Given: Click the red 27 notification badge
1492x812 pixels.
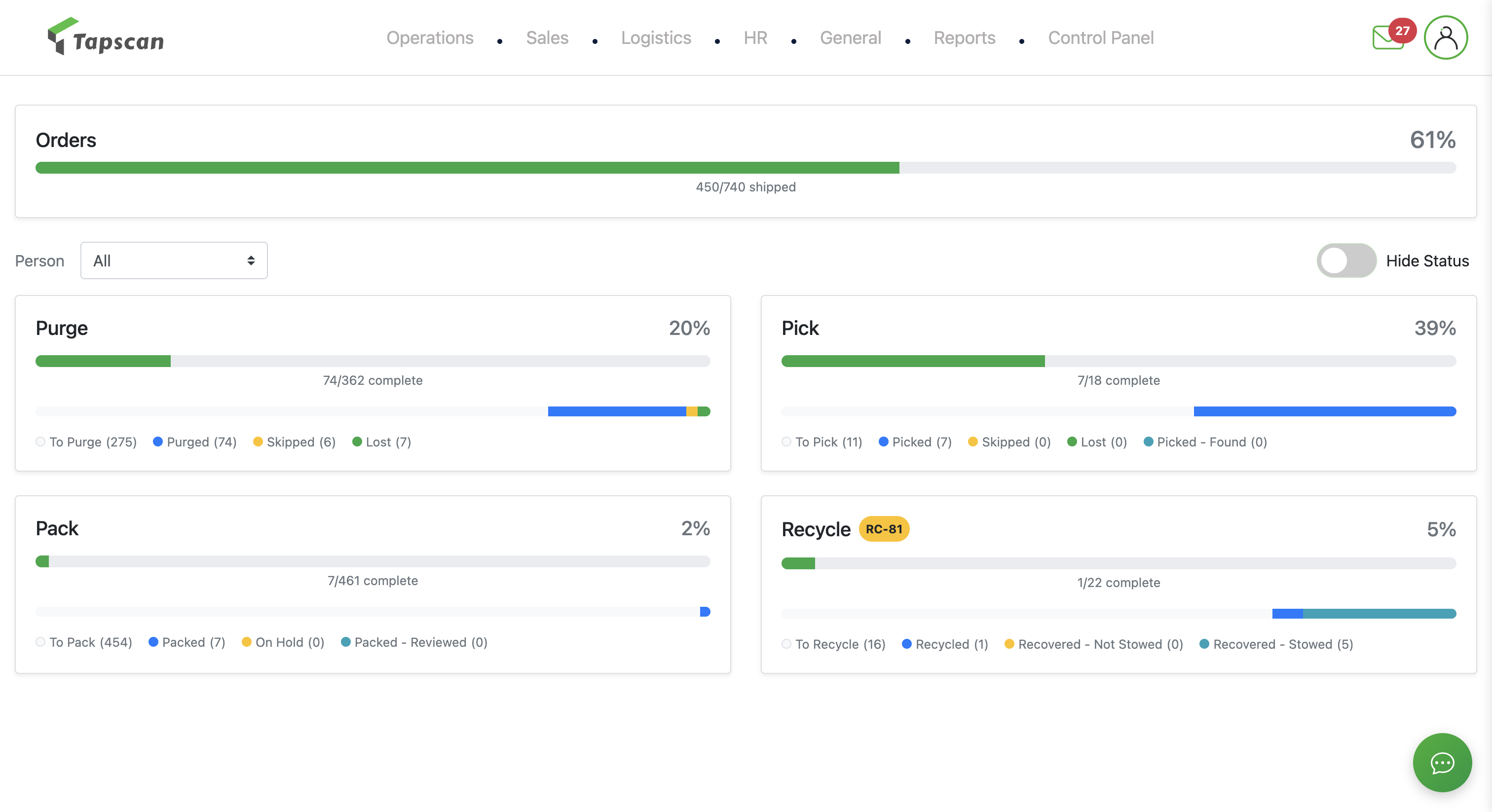Looking at the screenshot, I should click(x=1402, y=31).
